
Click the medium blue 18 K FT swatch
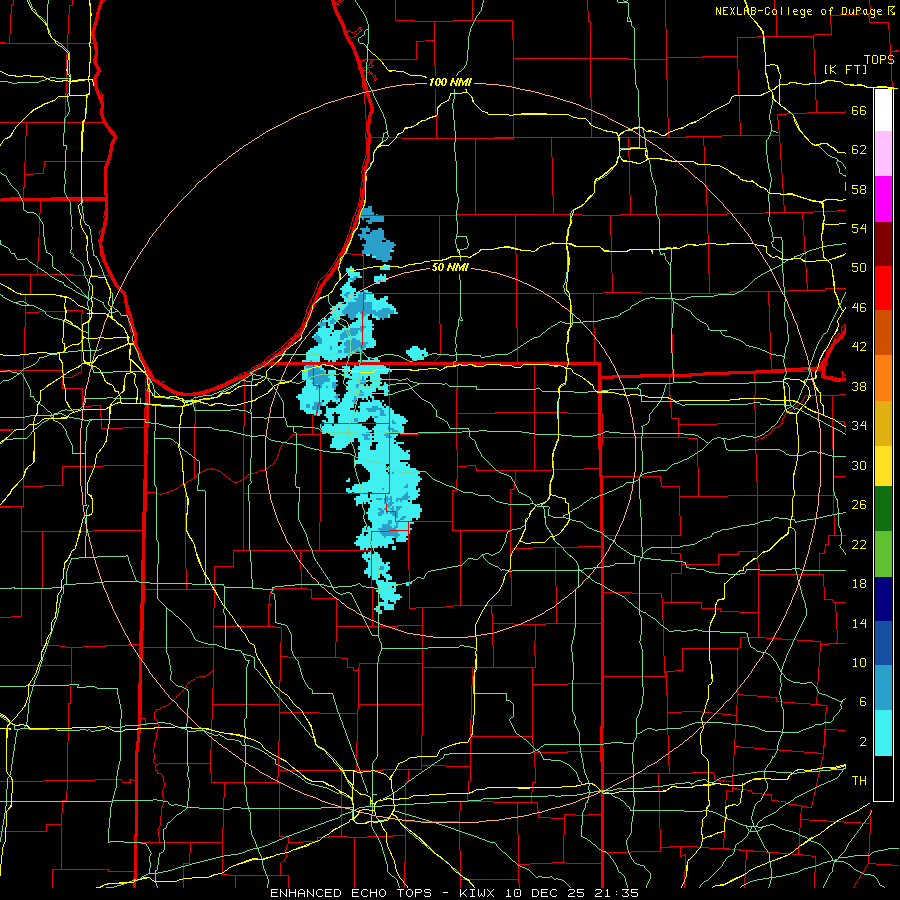tap(883, 643)
